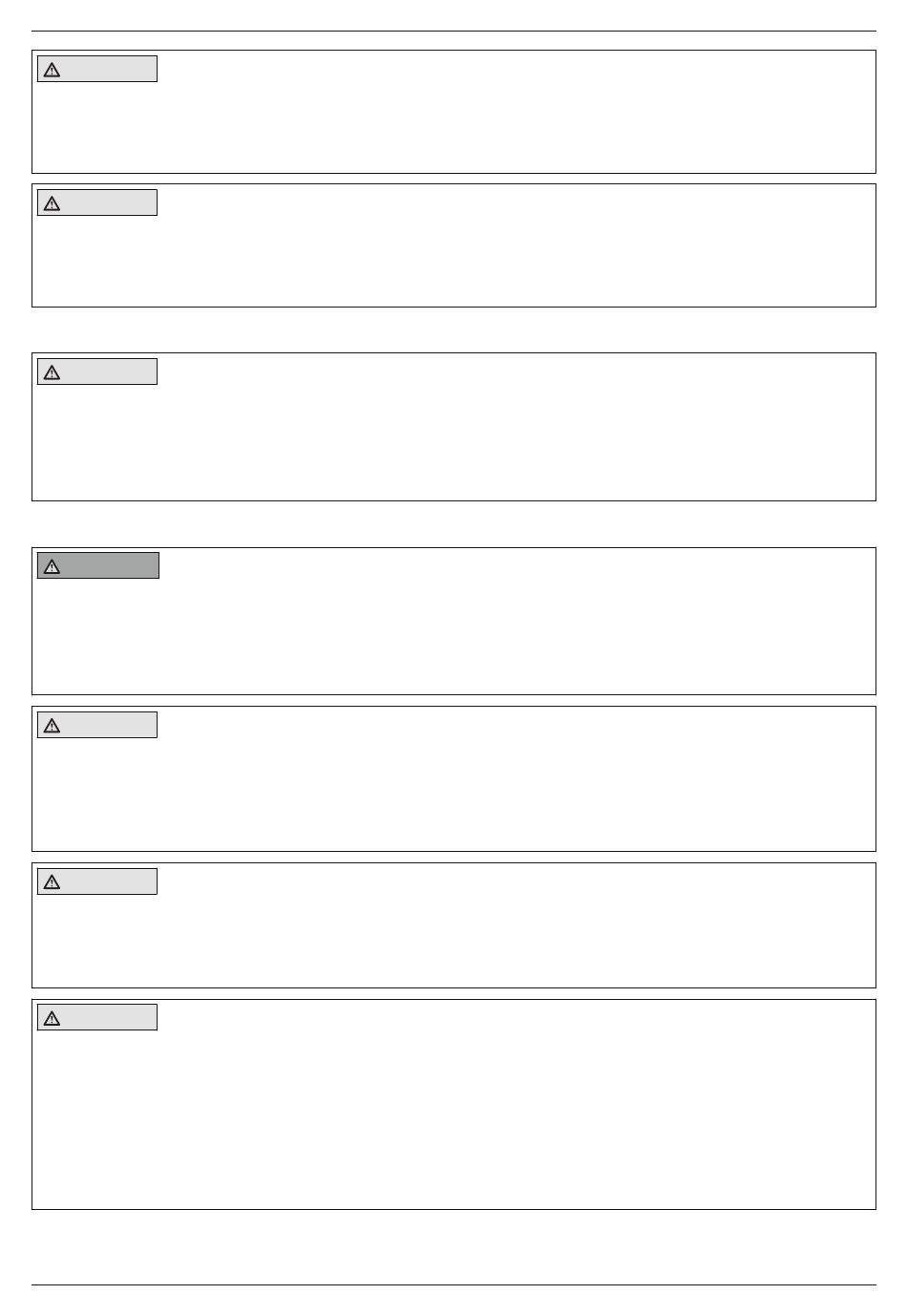The image size is (907, 1316).
Task: Click the warning triangle in the fifth notice box
Action: click(x=52, y=726)
